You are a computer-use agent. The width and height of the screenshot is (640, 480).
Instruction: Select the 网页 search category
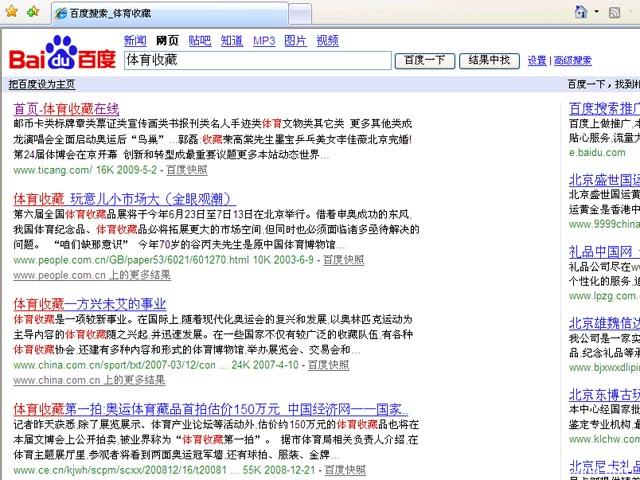coord(167,40)
